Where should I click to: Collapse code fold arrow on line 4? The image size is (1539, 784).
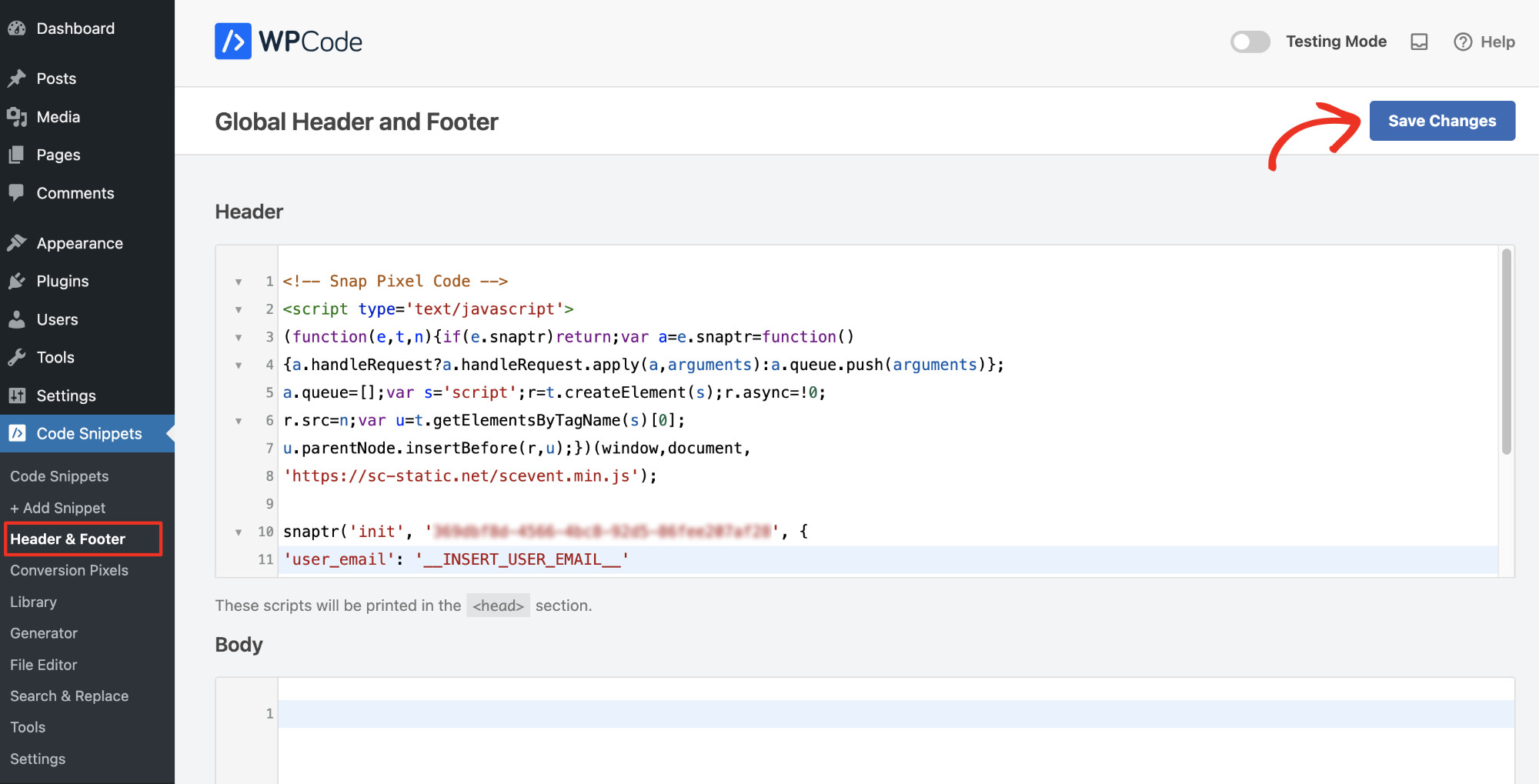239,365
